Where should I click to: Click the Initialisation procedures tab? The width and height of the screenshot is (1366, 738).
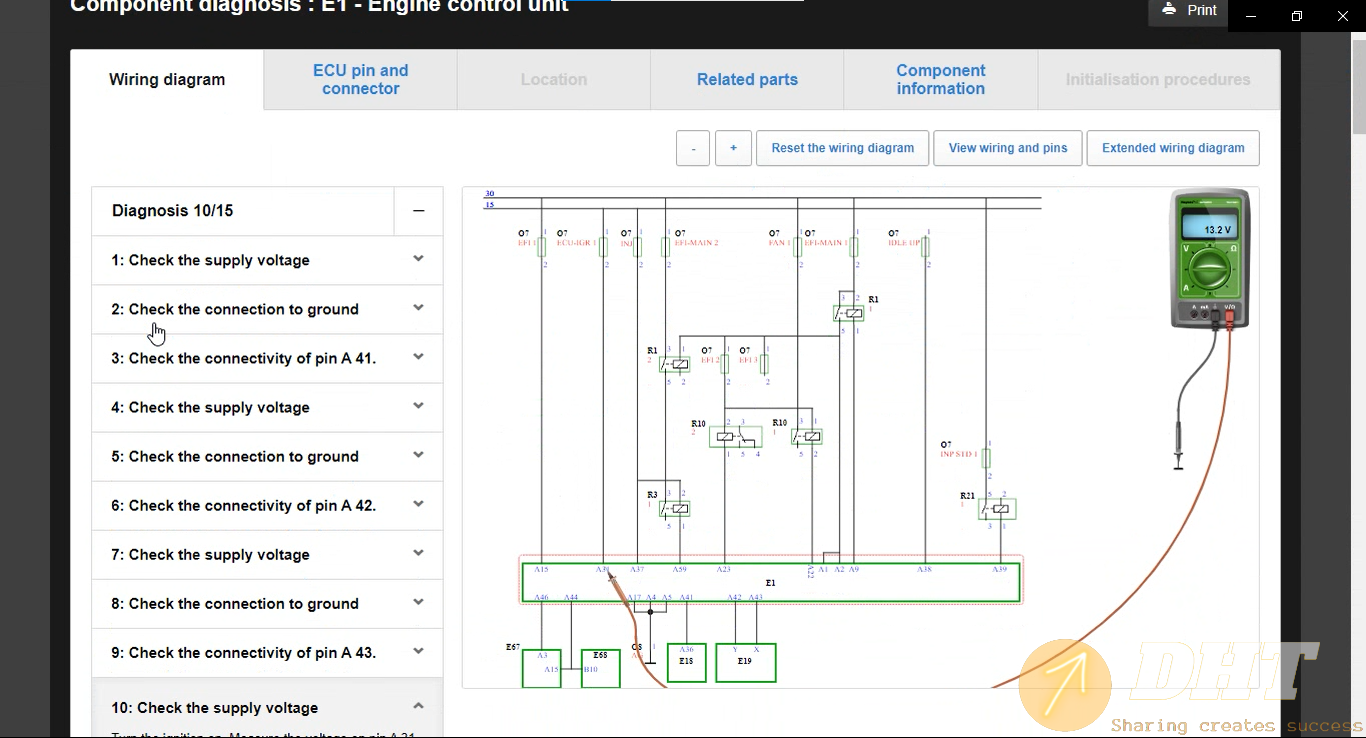1158,80
